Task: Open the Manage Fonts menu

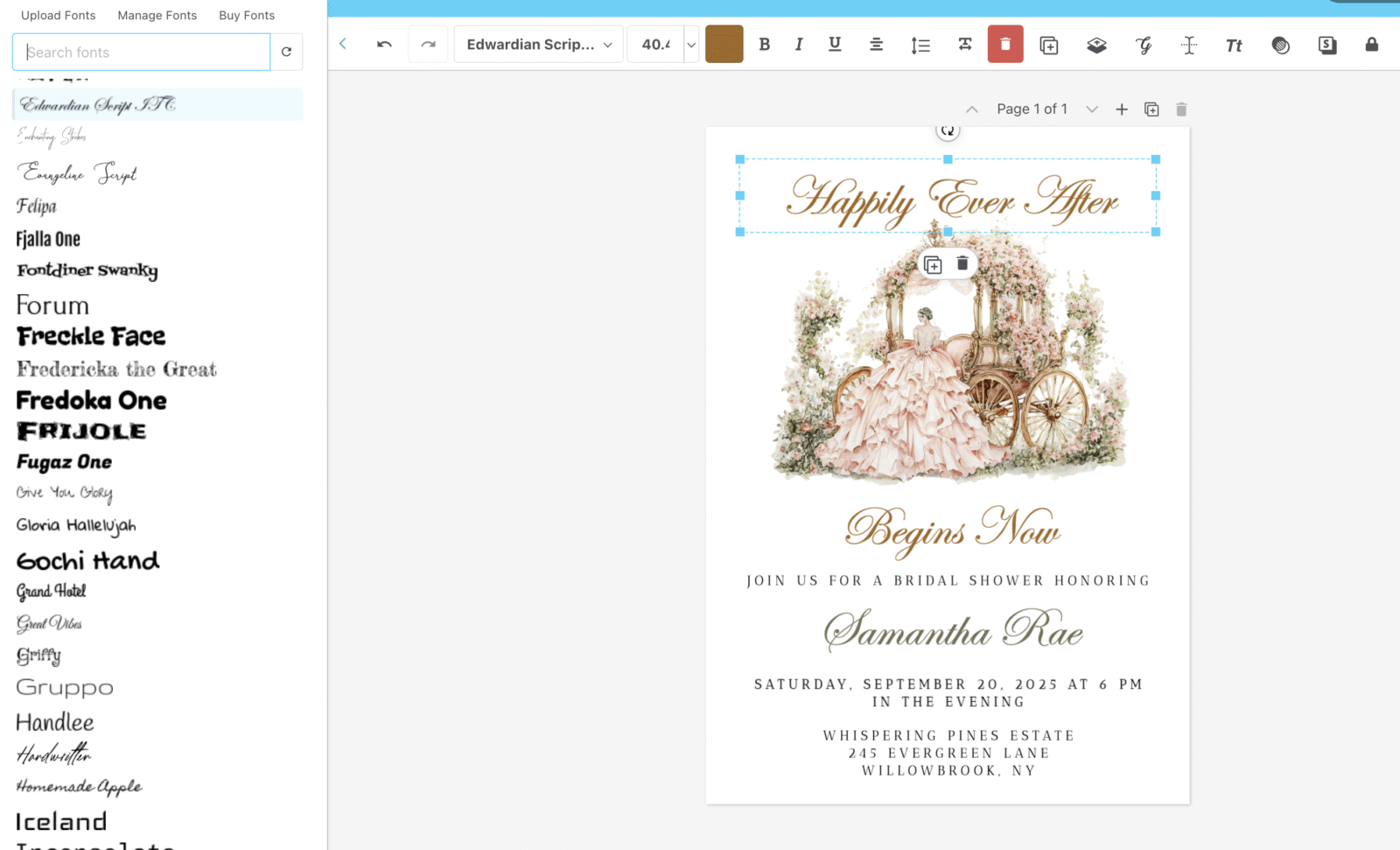Action: (x=157, y=15)
